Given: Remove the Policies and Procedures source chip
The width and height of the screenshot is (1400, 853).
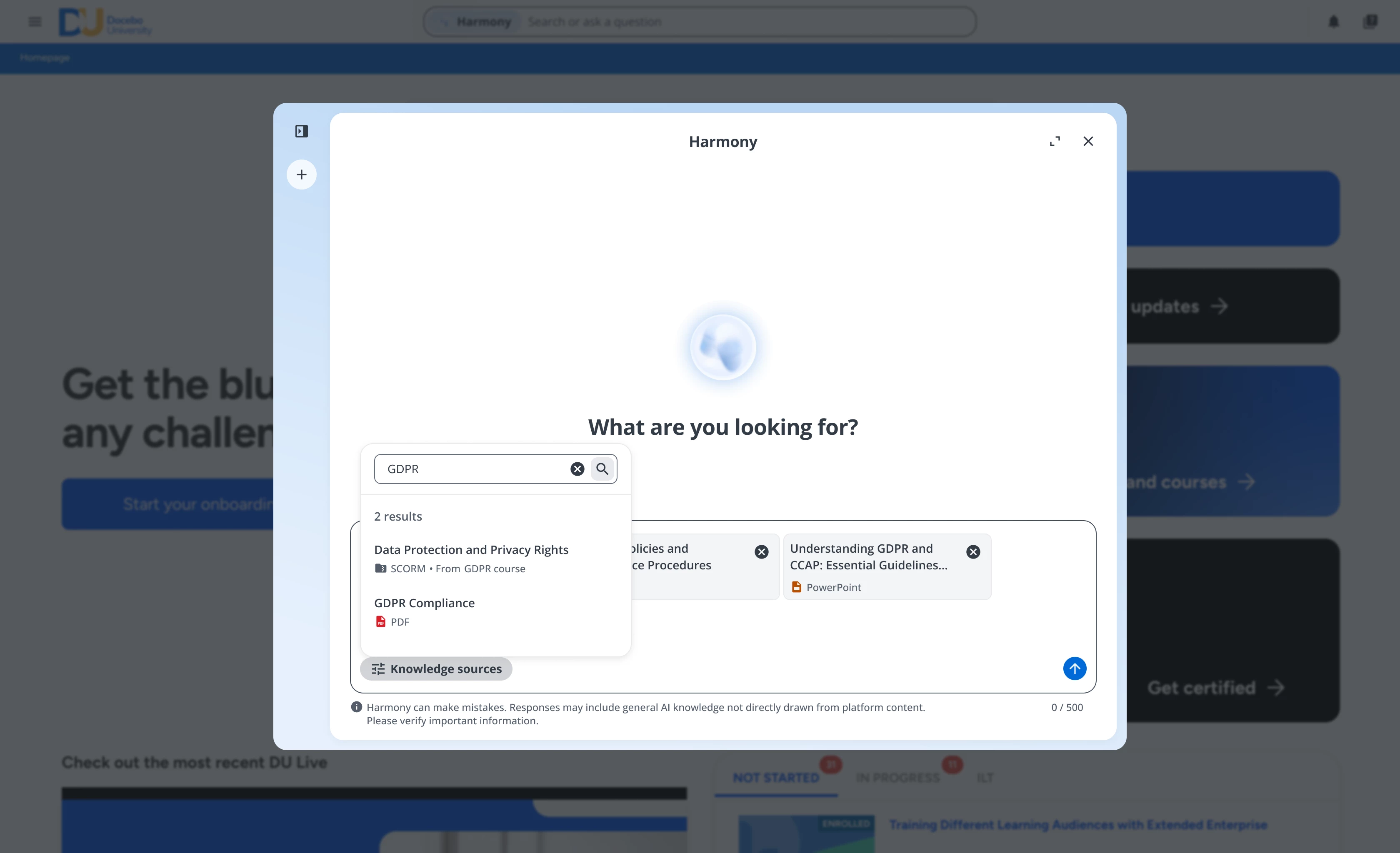Looking at the screenshot, I should 761,552.
